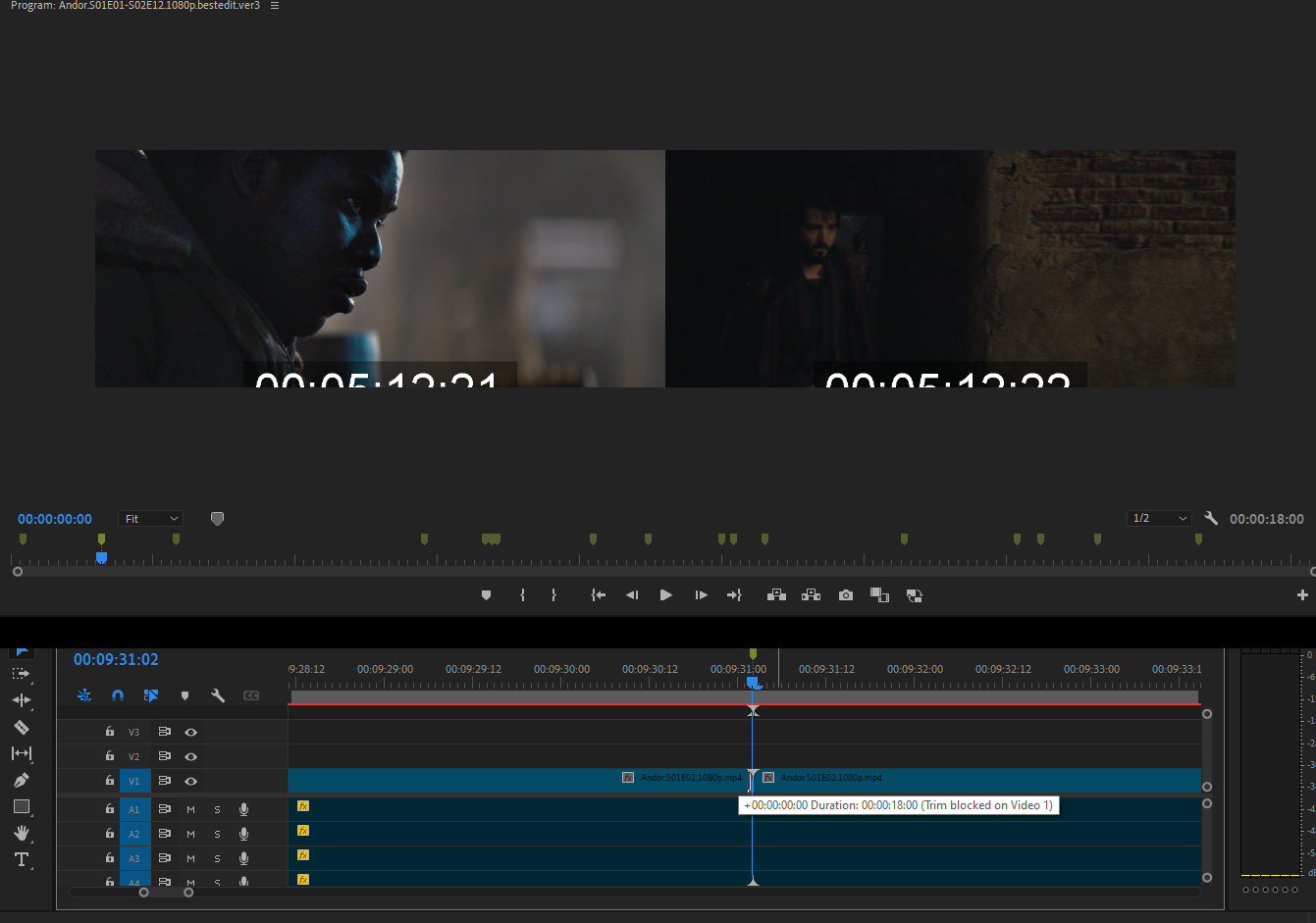Target the A1 audio track
This screenshot has width=1316, height=923.
pyautogui.click(x=134, y=809)
